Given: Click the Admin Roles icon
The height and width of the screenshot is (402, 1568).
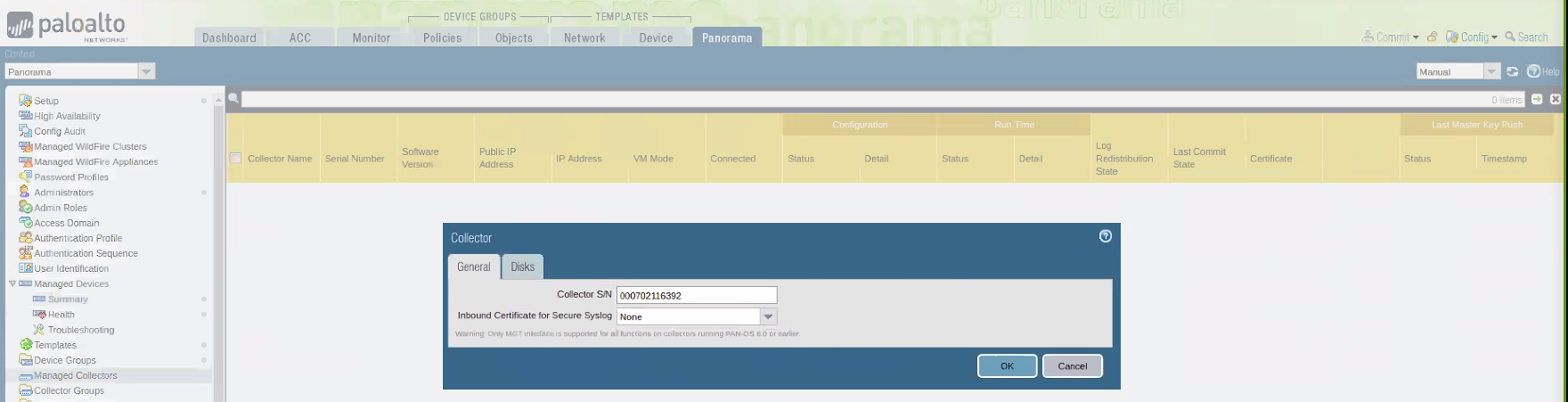Looking at the screenshot, I should [25, 207].
